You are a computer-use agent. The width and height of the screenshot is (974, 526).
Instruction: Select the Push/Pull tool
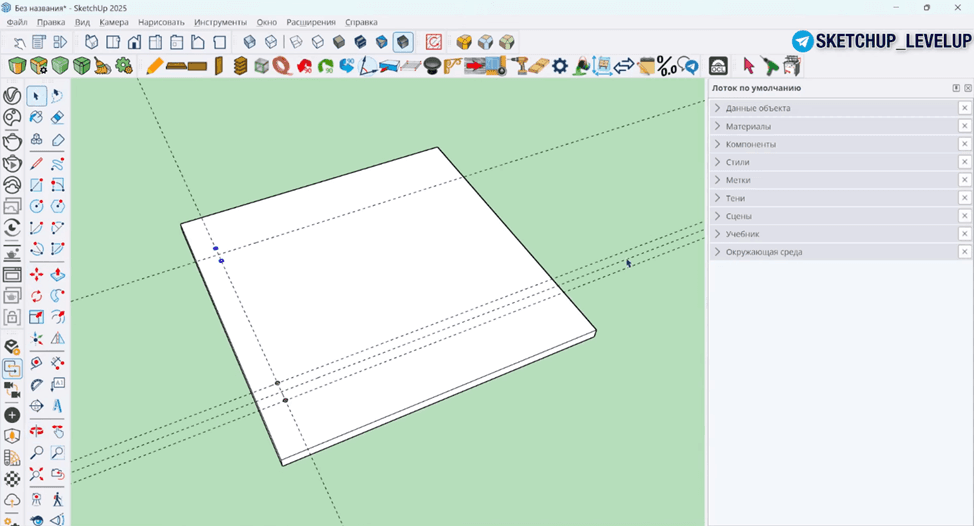57,274
